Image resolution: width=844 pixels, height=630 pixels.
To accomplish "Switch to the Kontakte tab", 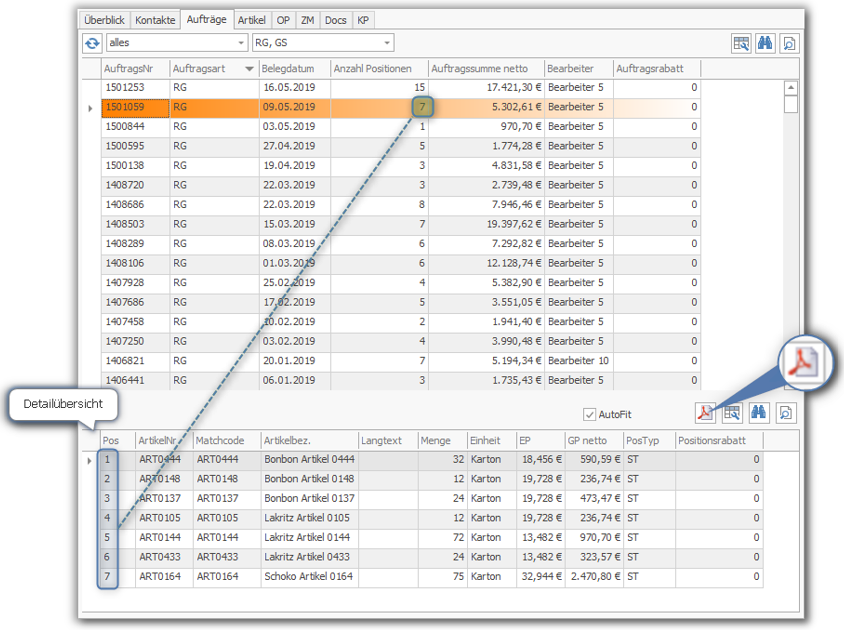I will coord(155,20).
